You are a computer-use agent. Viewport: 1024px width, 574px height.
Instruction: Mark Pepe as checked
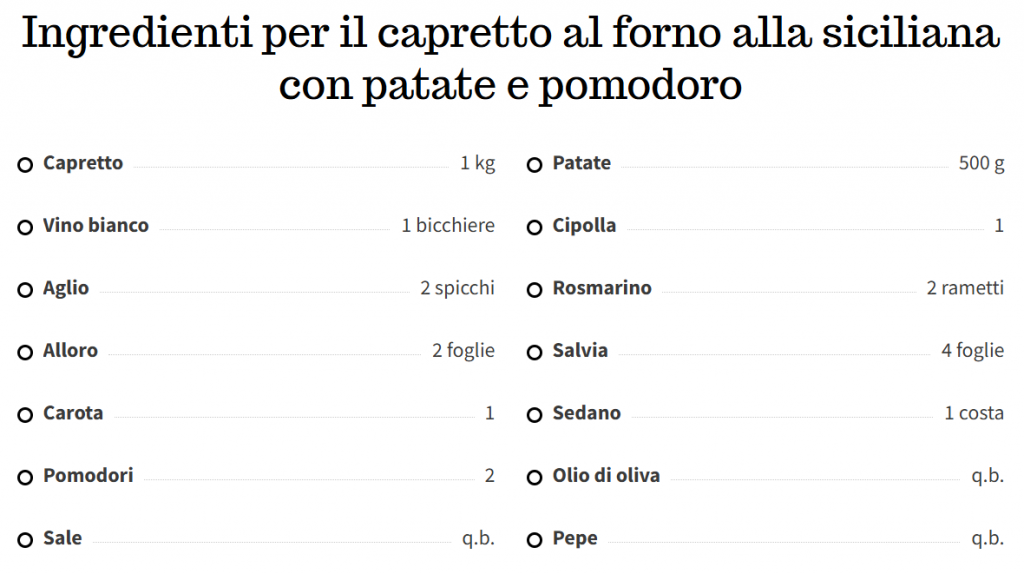click(x=534, y=540)
